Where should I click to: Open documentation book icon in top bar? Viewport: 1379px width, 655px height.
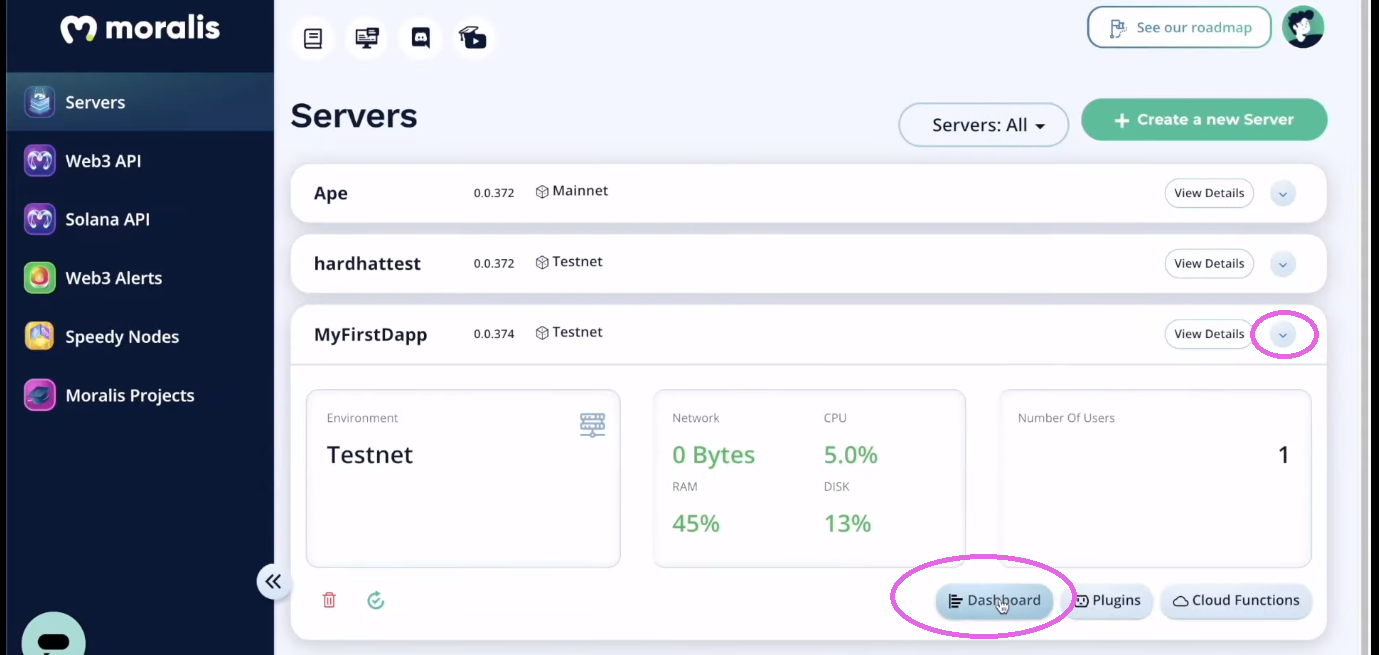(x=313, y=39)
